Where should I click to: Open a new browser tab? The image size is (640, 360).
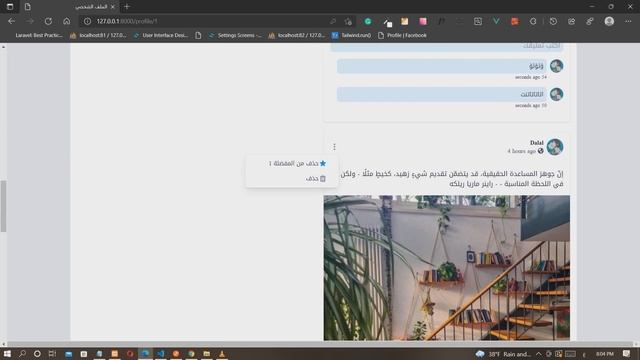127,7
